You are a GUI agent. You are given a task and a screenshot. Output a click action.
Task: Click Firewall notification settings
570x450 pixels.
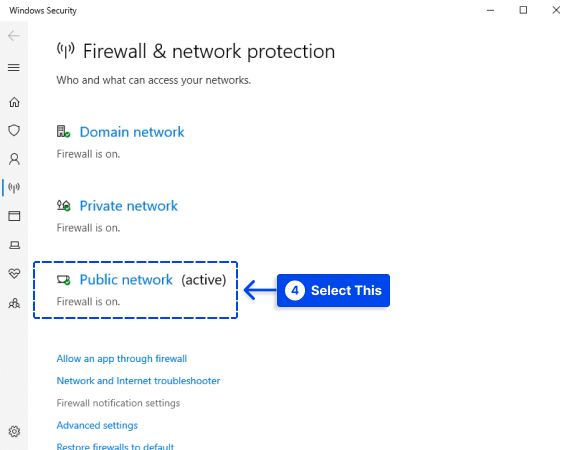point(118,403)
